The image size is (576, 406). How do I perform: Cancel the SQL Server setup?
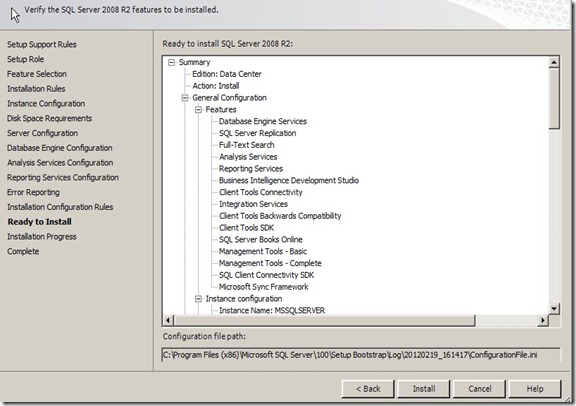479,389
